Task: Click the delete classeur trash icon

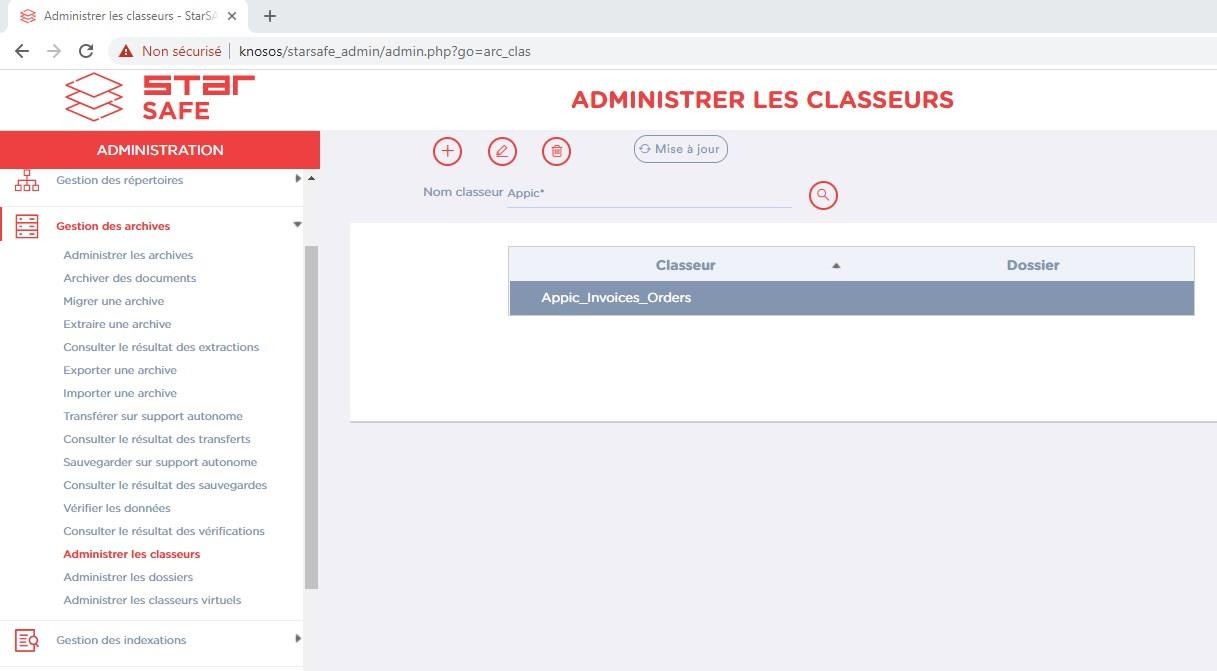Action: click(x=556, y=151)
